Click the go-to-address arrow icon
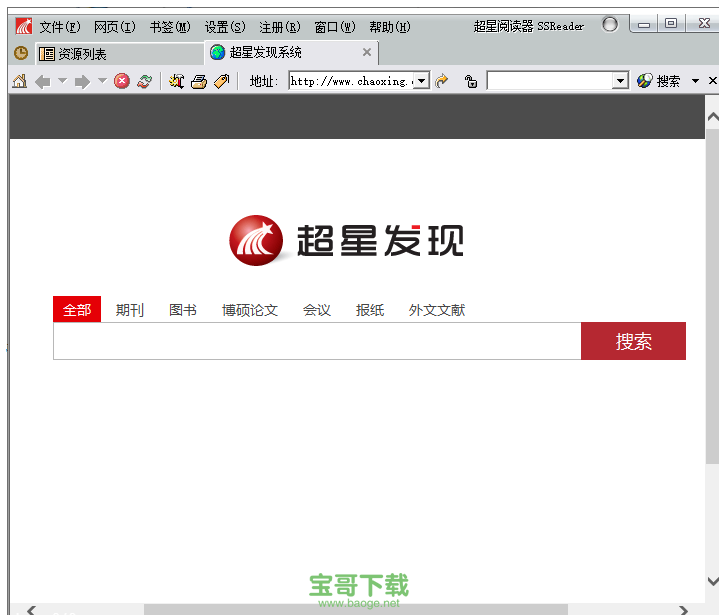 click(442, 81)
